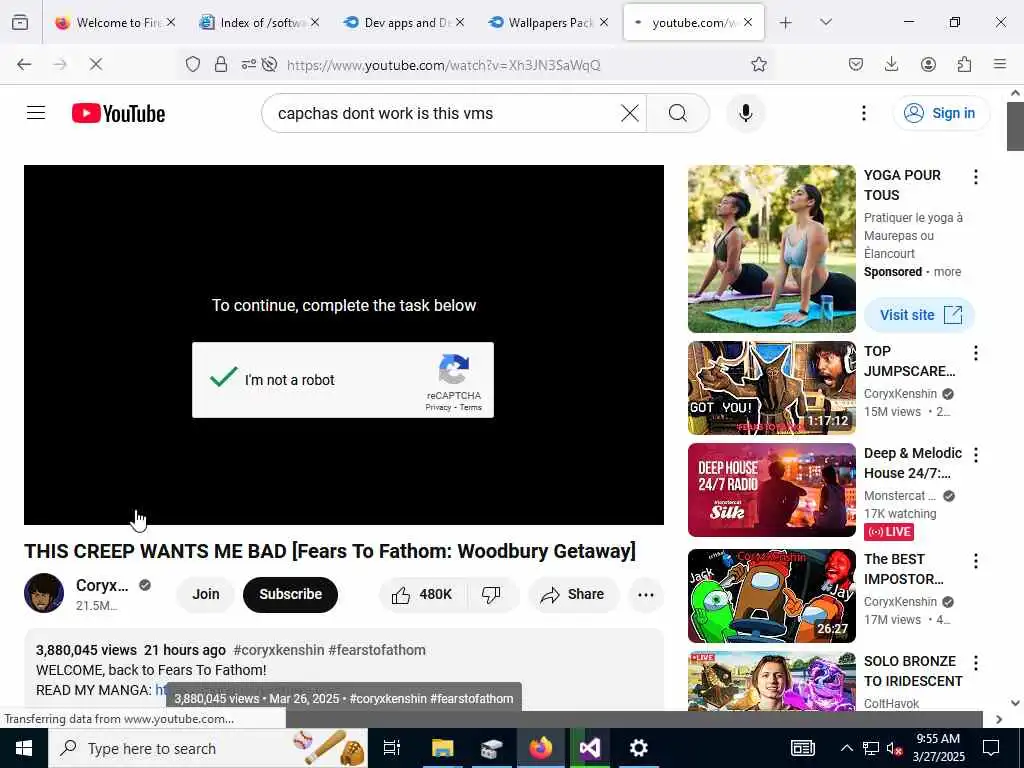
Task: Open the Firefox account icon
Action: [x=928, y=64]
